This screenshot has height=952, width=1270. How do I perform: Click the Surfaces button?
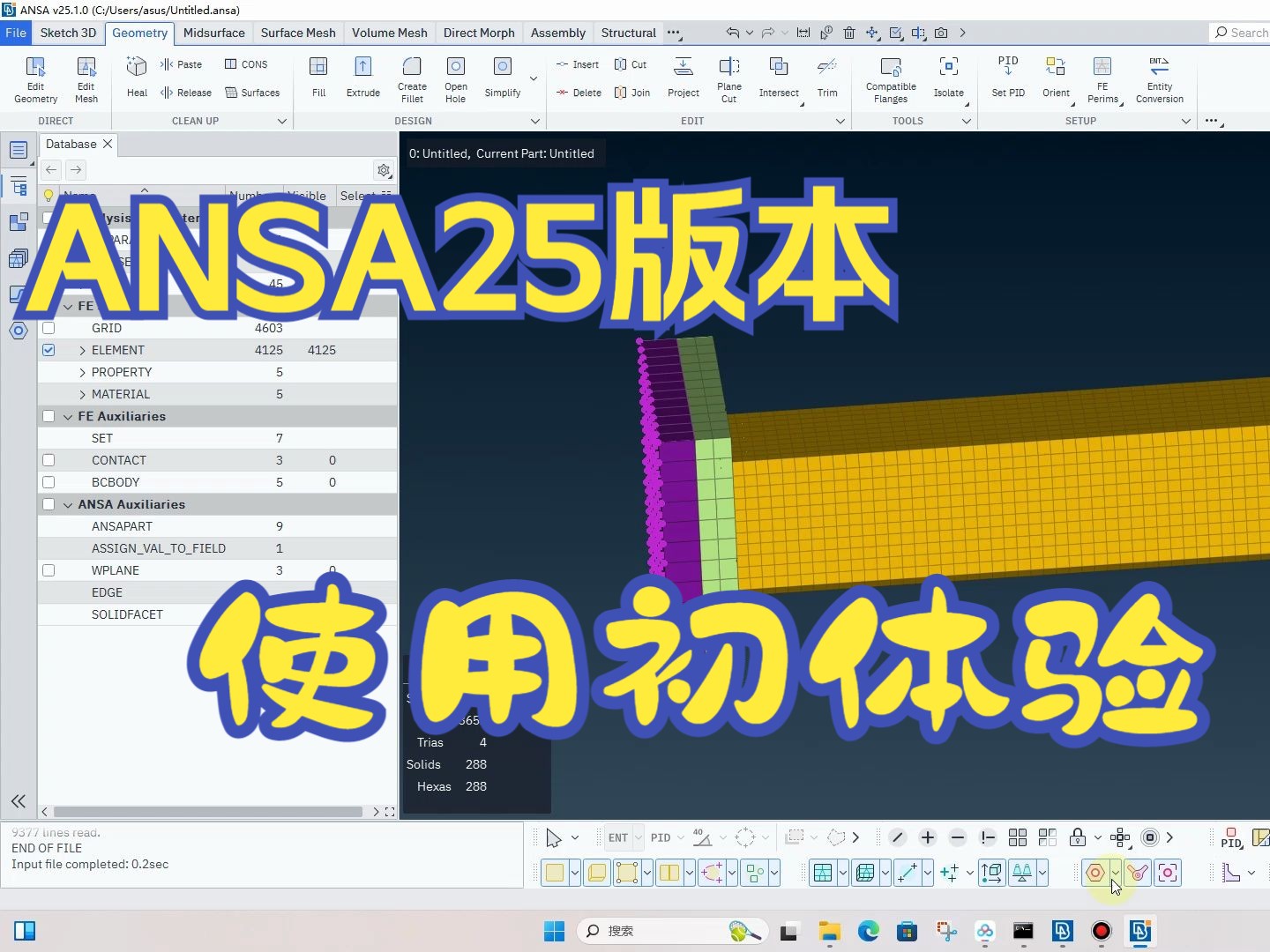[x=252, y=93]
